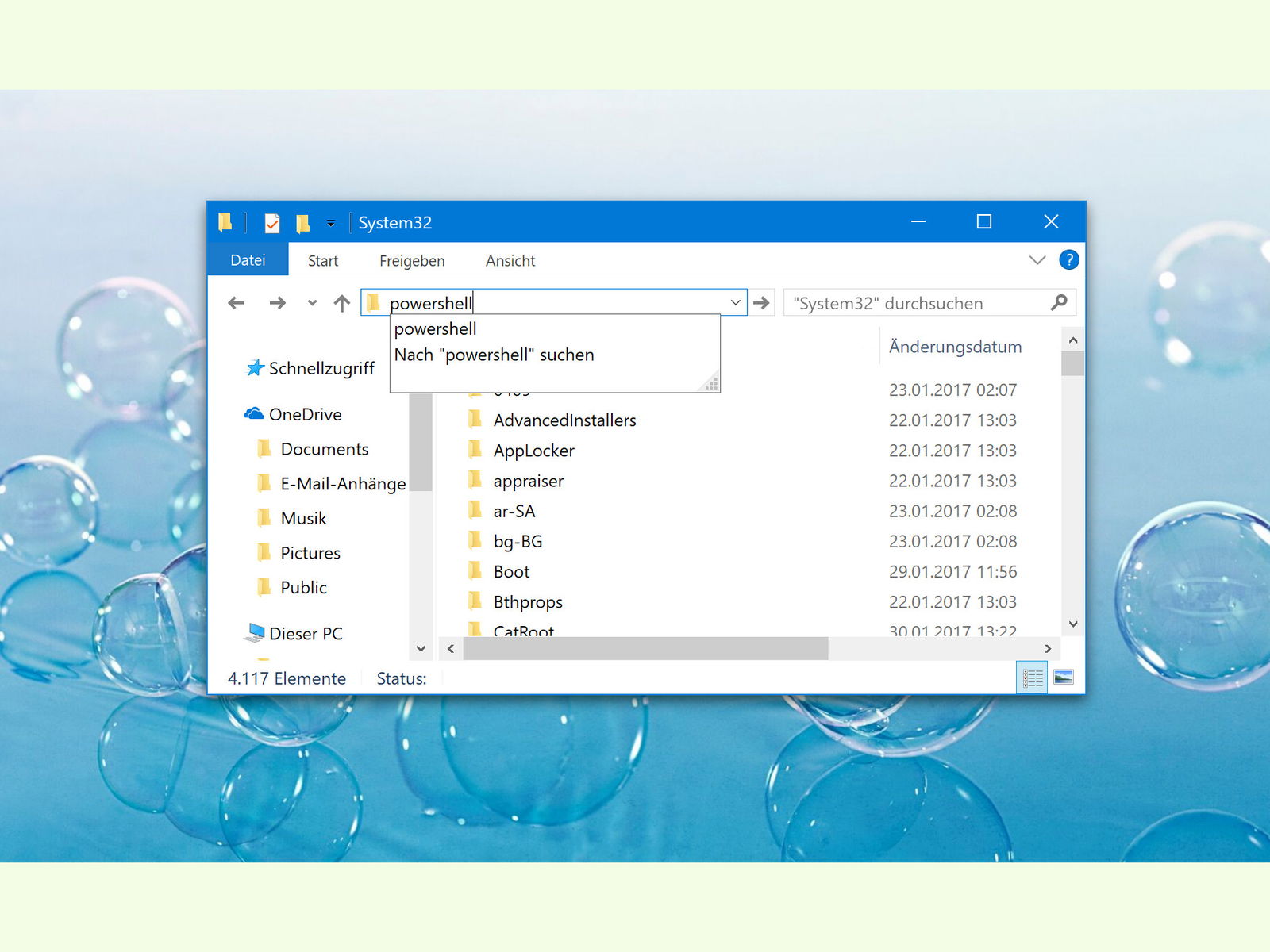Screen dimensions: 1270x952
Task: Click the Properties icon in title bar
Action: [272, 223]
